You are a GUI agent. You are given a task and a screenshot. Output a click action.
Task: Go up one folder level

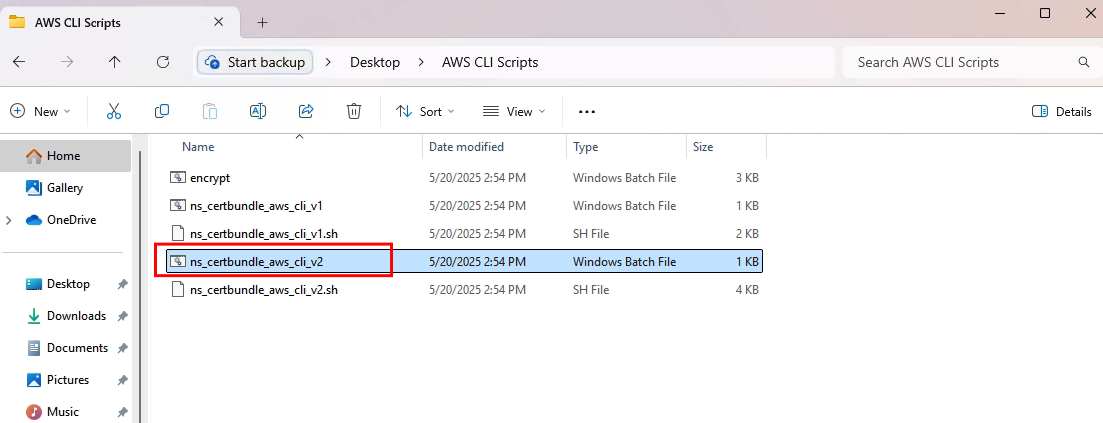tap(115, 62)
